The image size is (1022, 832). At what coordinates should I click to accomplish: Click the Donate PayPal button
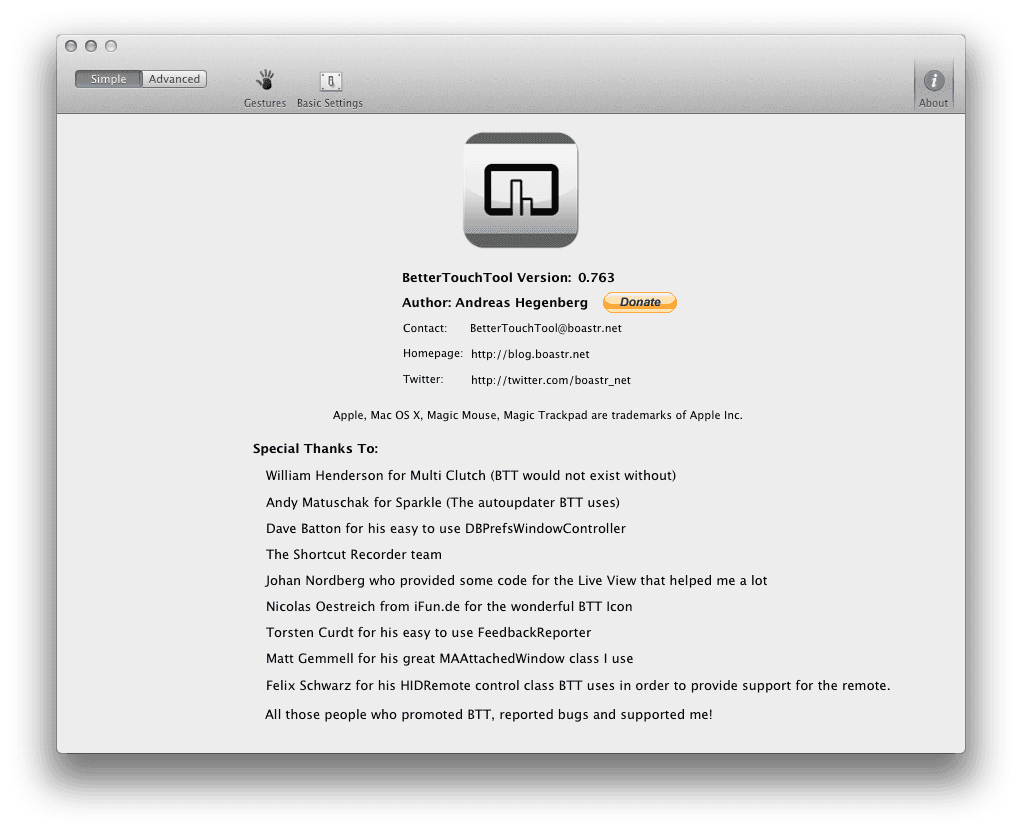(x=639, y=301)
